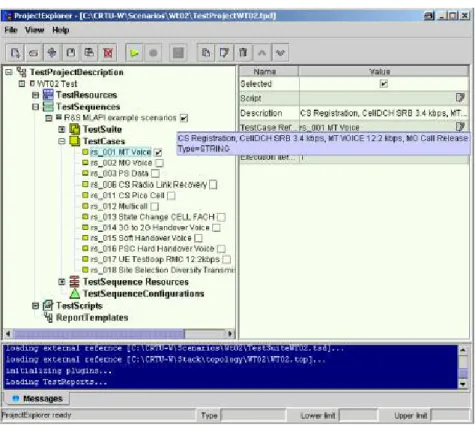Collapse the TestProjectDescription root node
This screenshot has width=475, height=425.
coord(9,72)
